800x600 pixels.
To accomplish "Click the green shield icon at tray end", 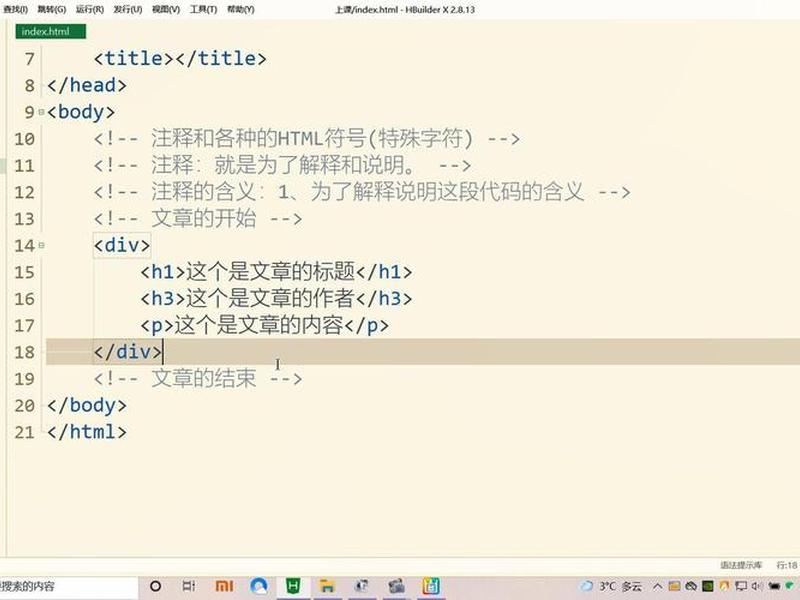I will click(790, 586).
